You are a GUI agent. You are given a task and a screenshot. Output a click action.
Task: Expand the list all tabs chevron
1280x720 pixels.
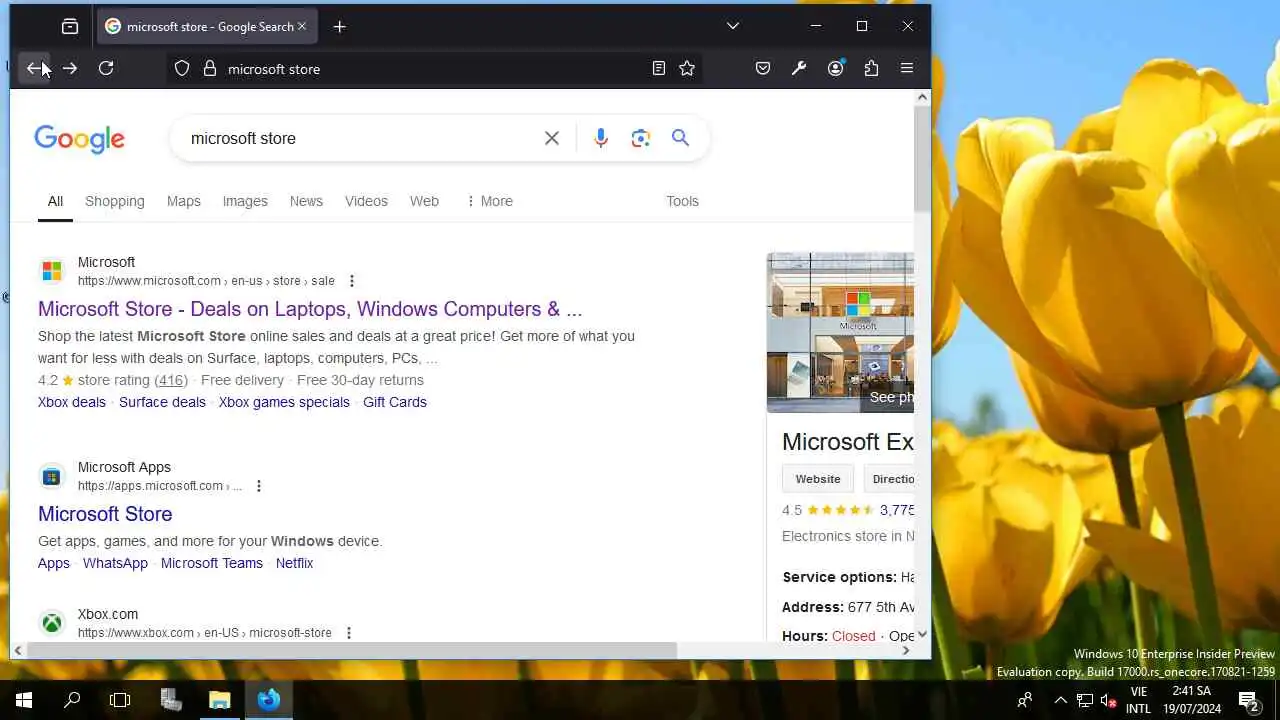[733, 27]
